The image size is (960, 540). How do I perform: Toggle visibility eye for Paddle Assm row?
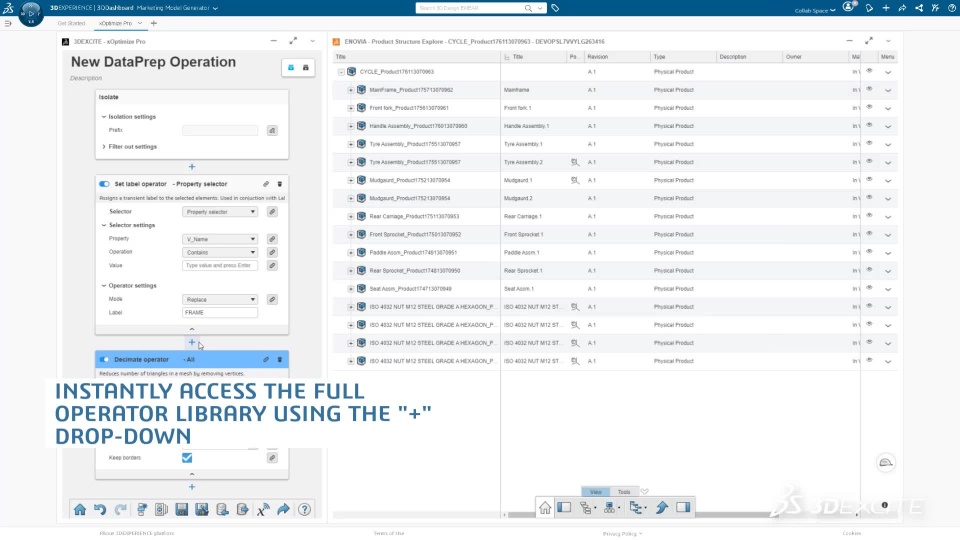click(x=869, y=252)
